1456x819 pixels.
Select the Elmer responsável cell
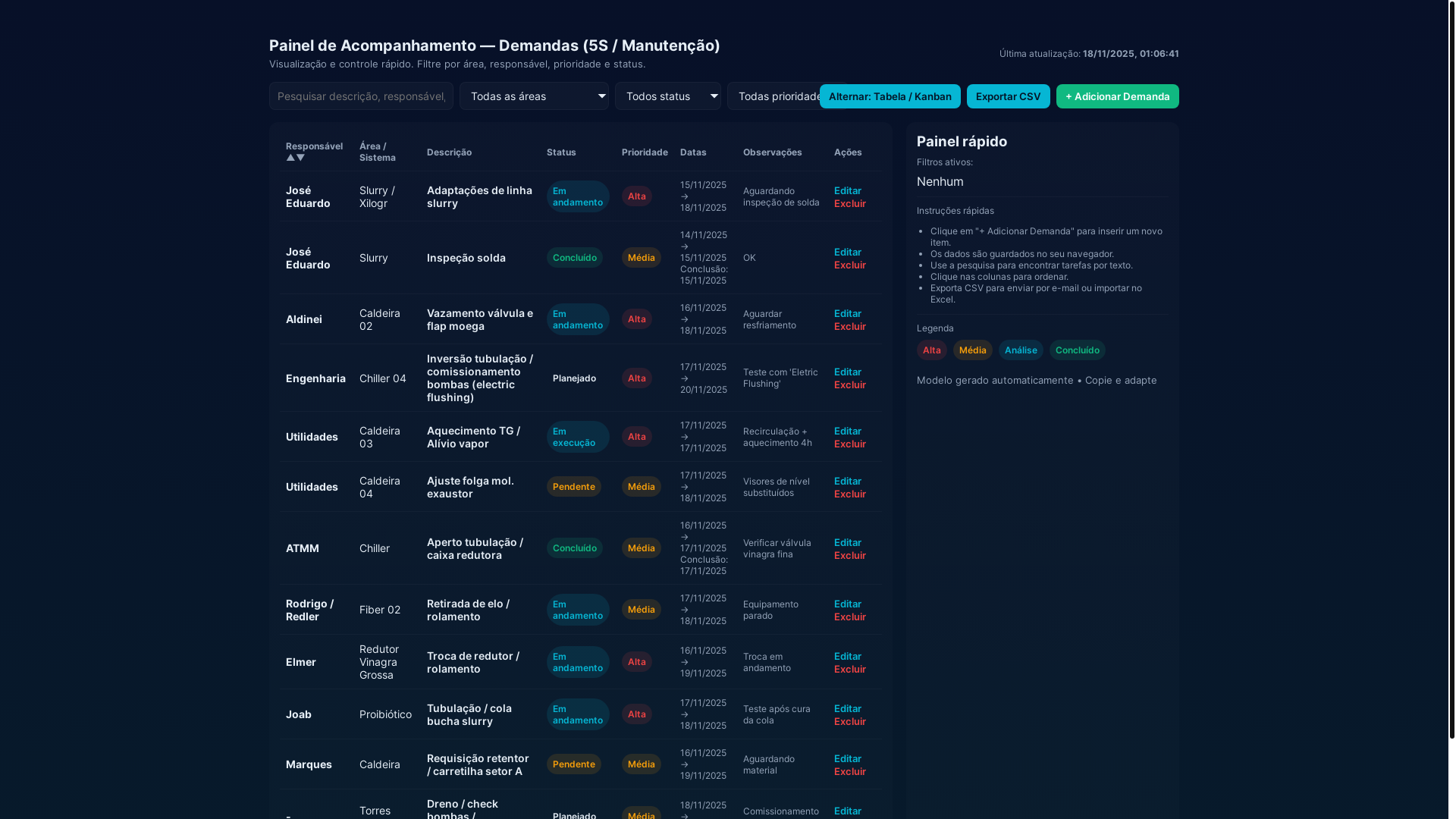[x=301, y=662]
